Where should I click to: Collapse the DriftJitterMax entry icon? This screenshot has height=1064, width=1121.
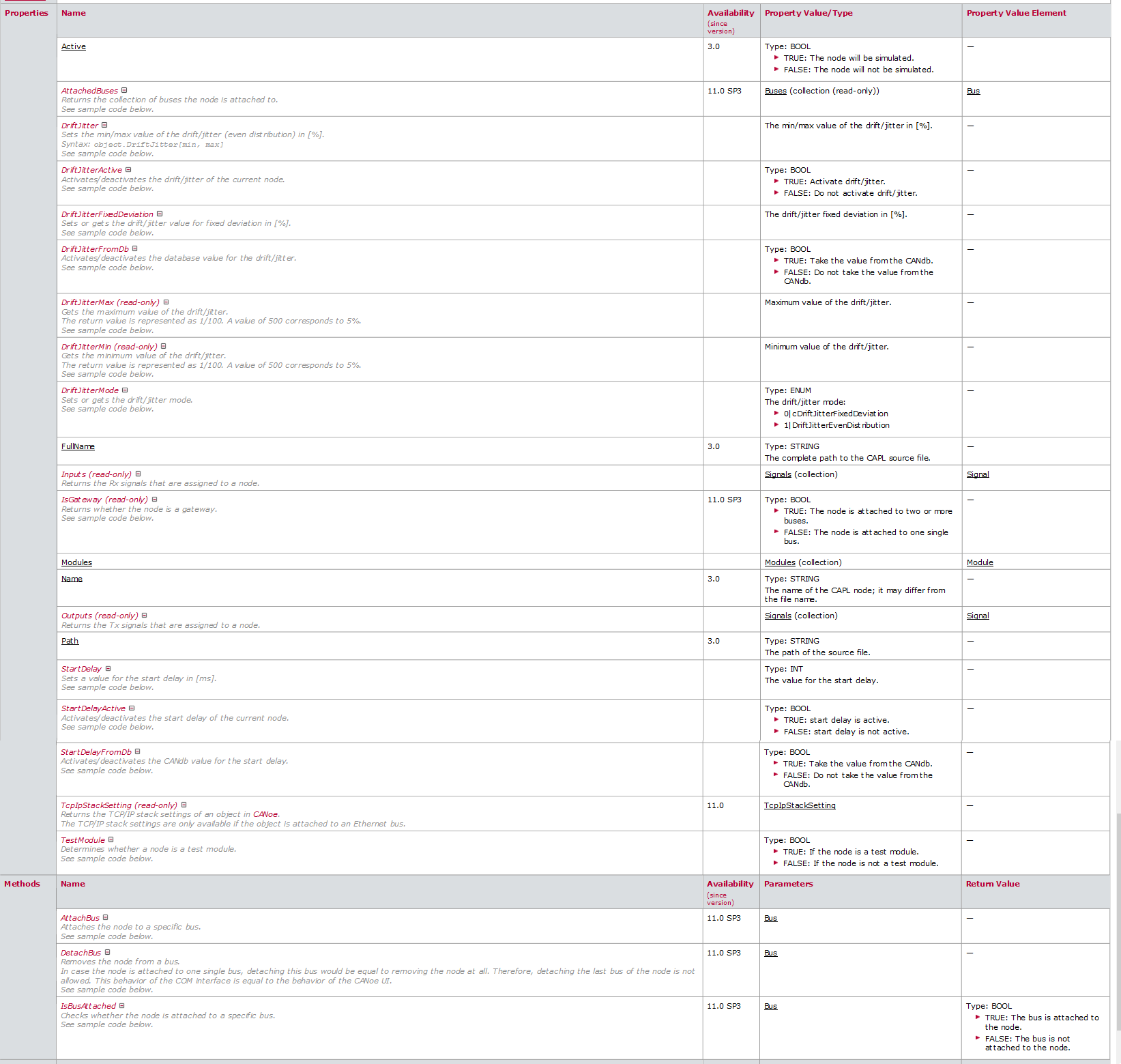pyautogui.click(x=166, y=302)
